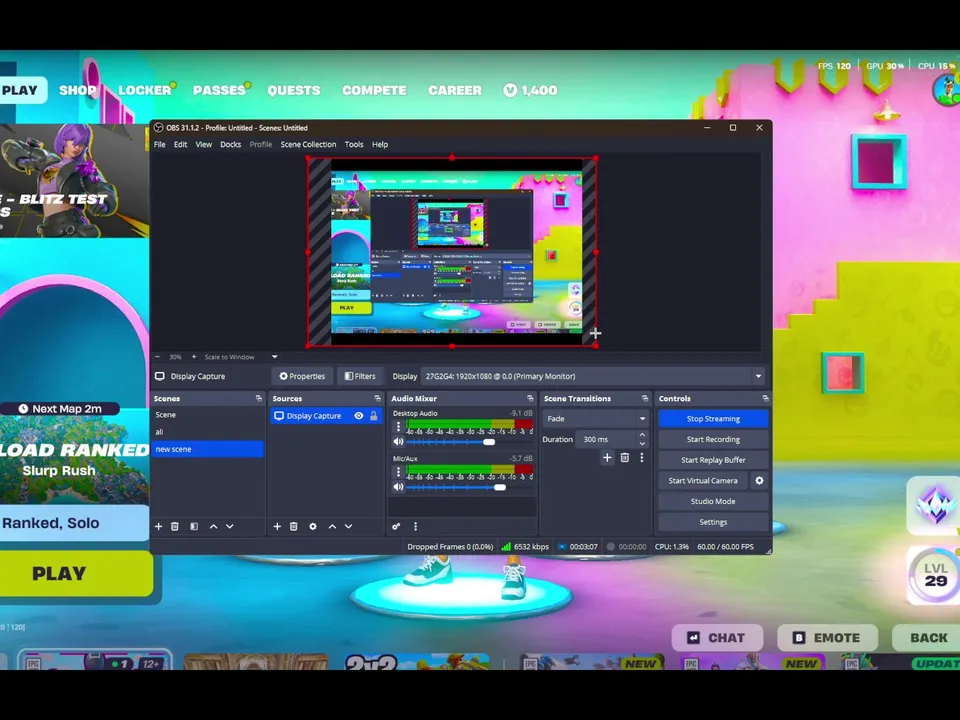
Task: Pop out the Audio Mixer dock icon
Action: pyautogui.click(x=530, y=399)
